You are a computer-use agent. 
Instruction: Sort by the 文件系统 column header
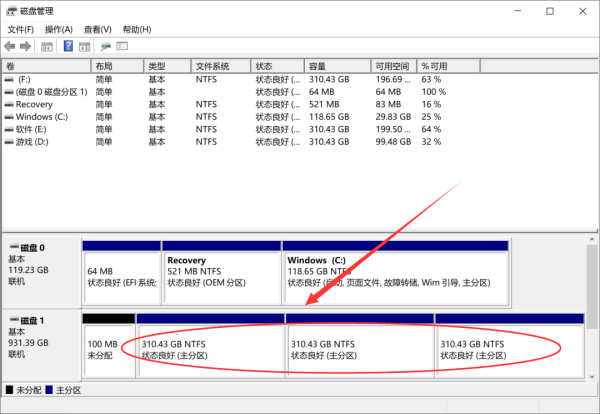(213, 65)
